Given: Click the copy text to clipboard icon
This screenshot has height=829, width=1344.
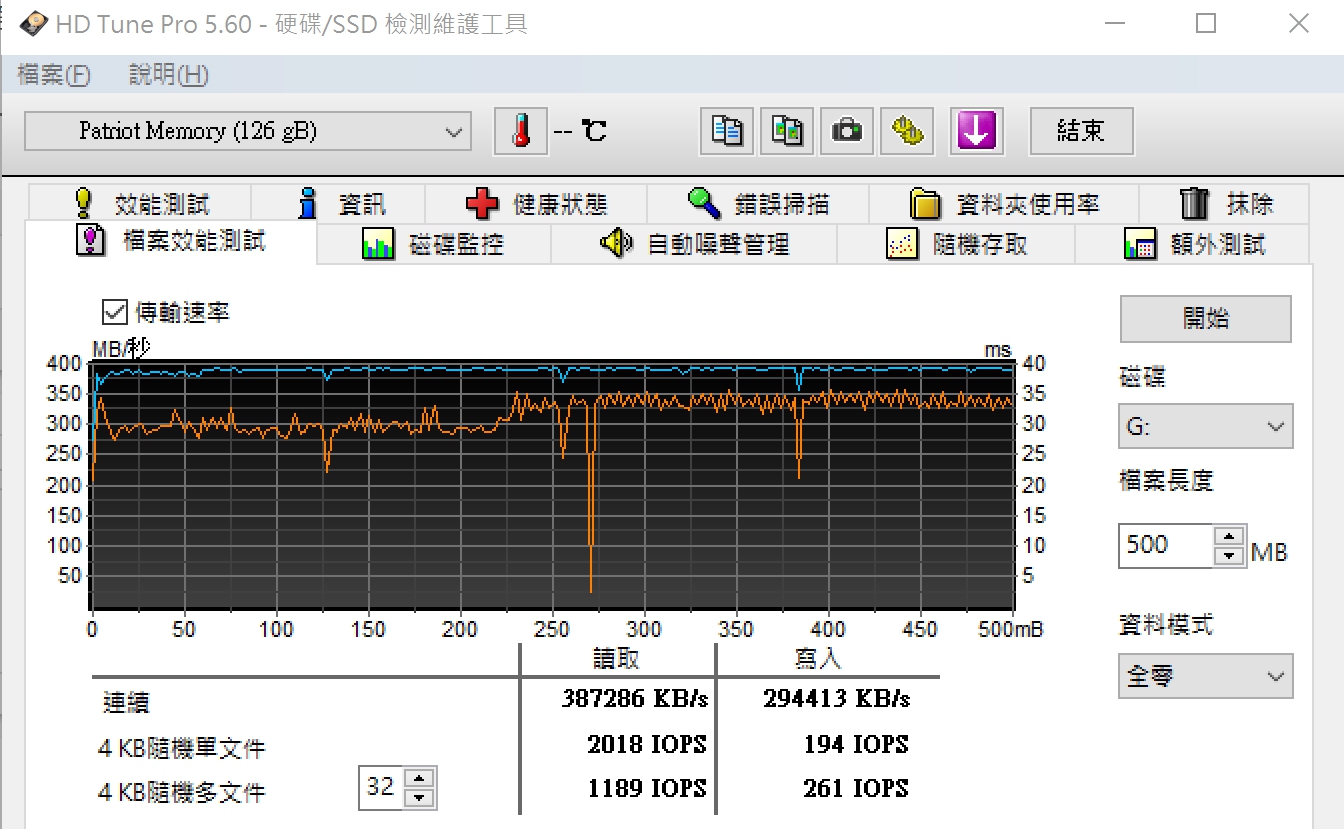Looking at the screenshot, I should coord(727,131).
